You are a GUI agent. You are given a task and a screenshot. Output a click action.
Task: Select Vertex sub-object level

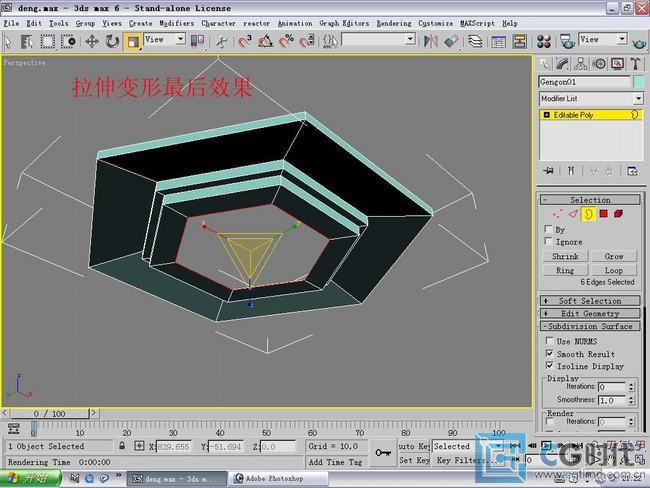pyautogui.click(x=558, y=214)
